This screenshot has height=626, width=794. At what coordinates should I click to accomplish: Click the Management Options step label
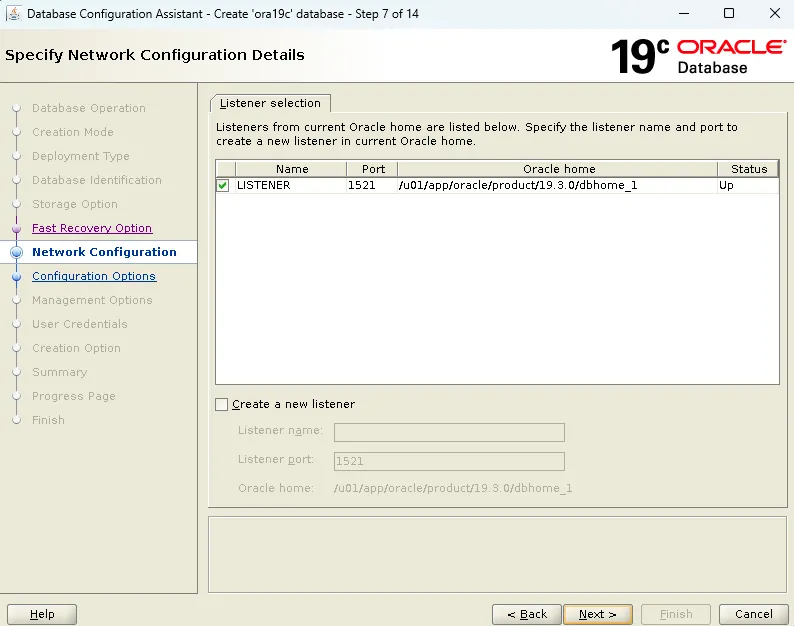click(92, 300)
